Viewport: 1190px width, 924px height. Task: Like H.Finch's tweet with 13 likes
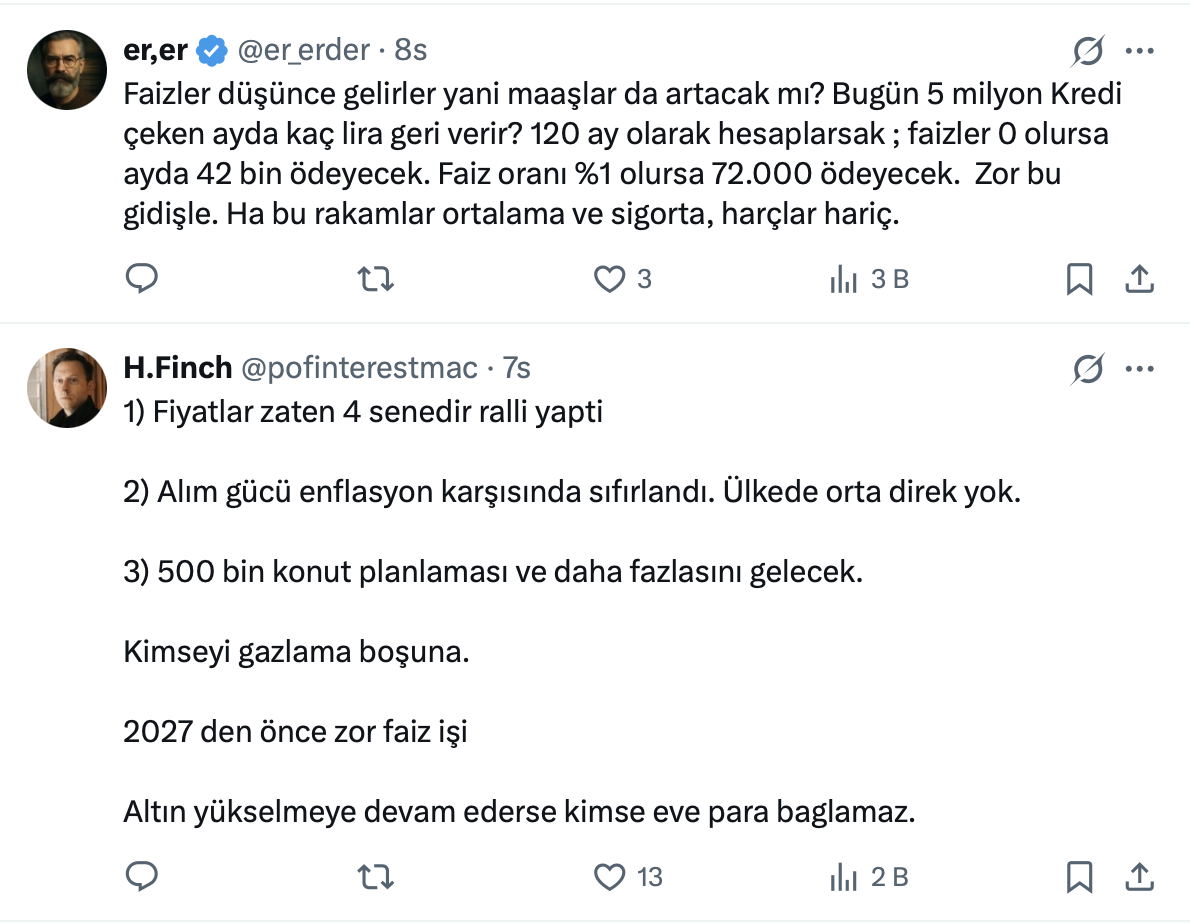click(610, 878)
